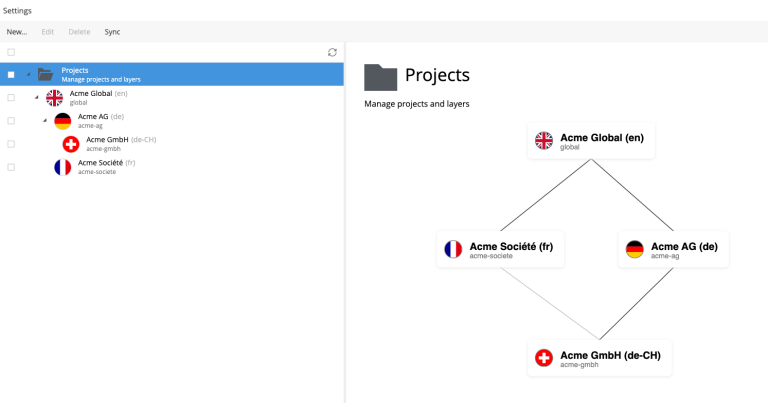Open the New... menu
This screenshot has height=403, width=768.
[x=17, y=32]
